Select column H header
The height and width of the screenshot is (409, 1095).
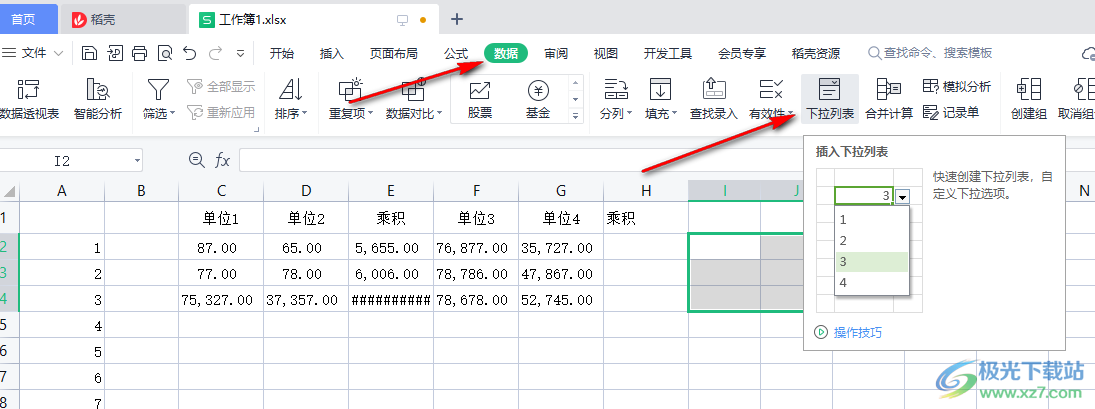pos(646,191)
